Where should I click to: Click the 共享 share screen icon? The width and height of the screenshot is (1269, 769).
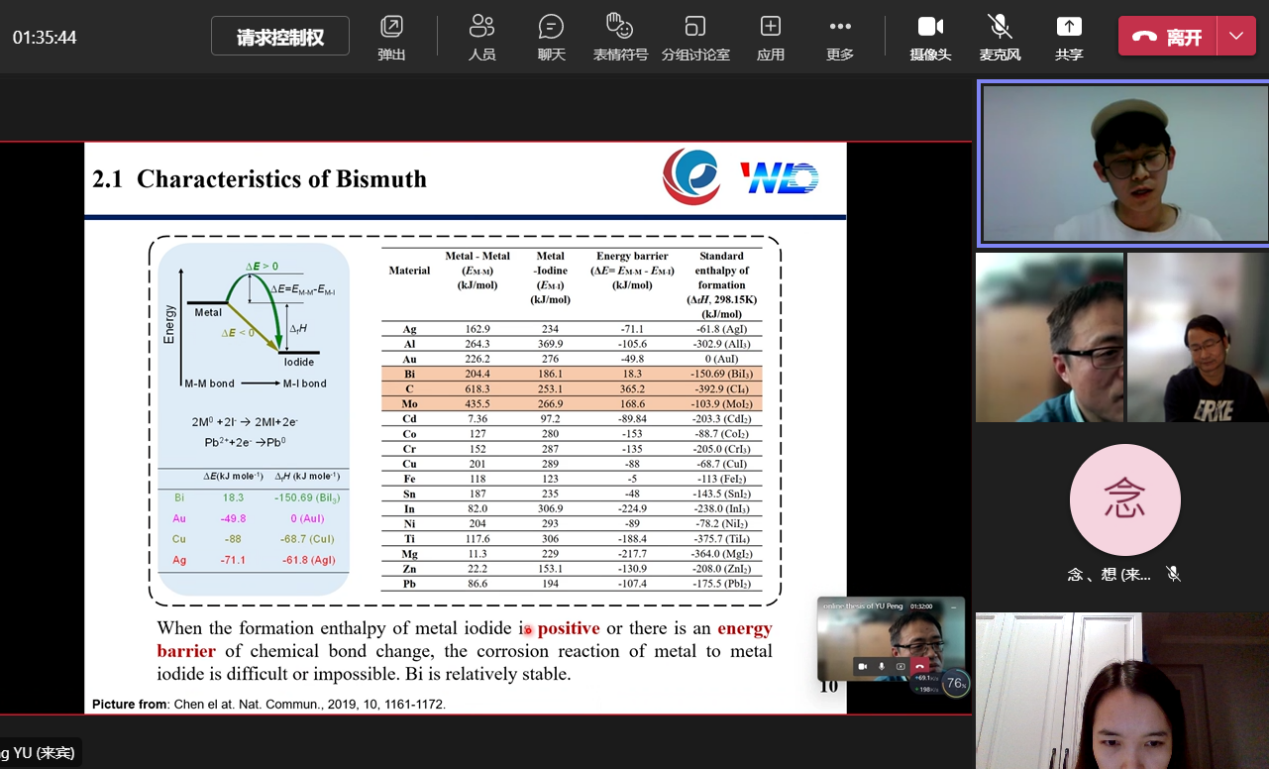pyautogui.click(x=1069, y=37)
